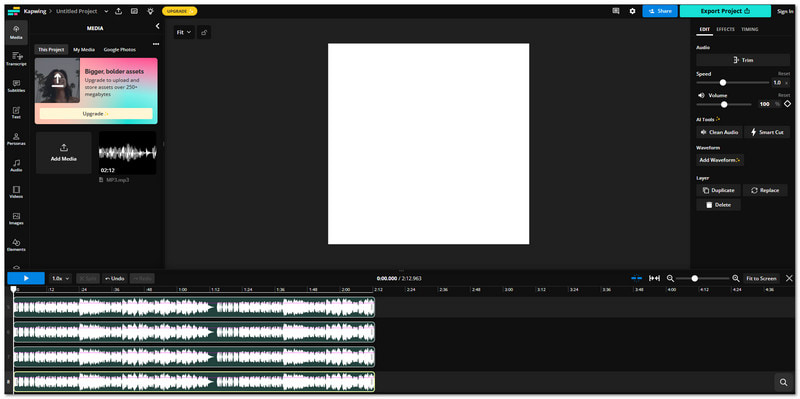800x399 pixels.
Task: Open the Videos sidebar tool
Action: [x=16, y=192]
